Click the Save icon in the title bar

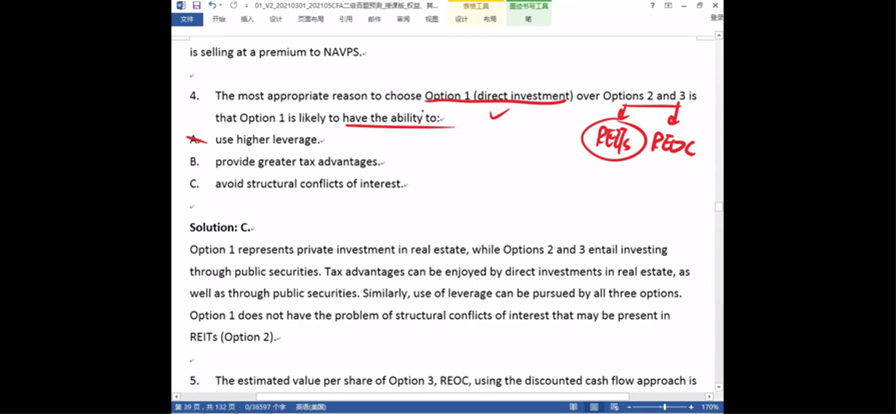click(x=197, y=6)
